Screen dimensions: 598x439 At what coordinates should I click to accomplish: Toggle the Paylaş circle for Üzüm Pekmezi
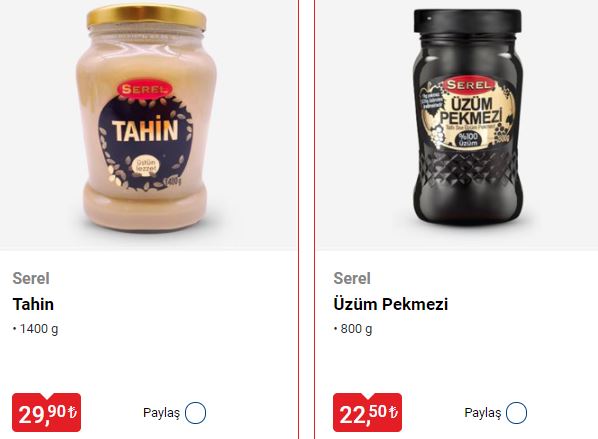pos(516,413)
